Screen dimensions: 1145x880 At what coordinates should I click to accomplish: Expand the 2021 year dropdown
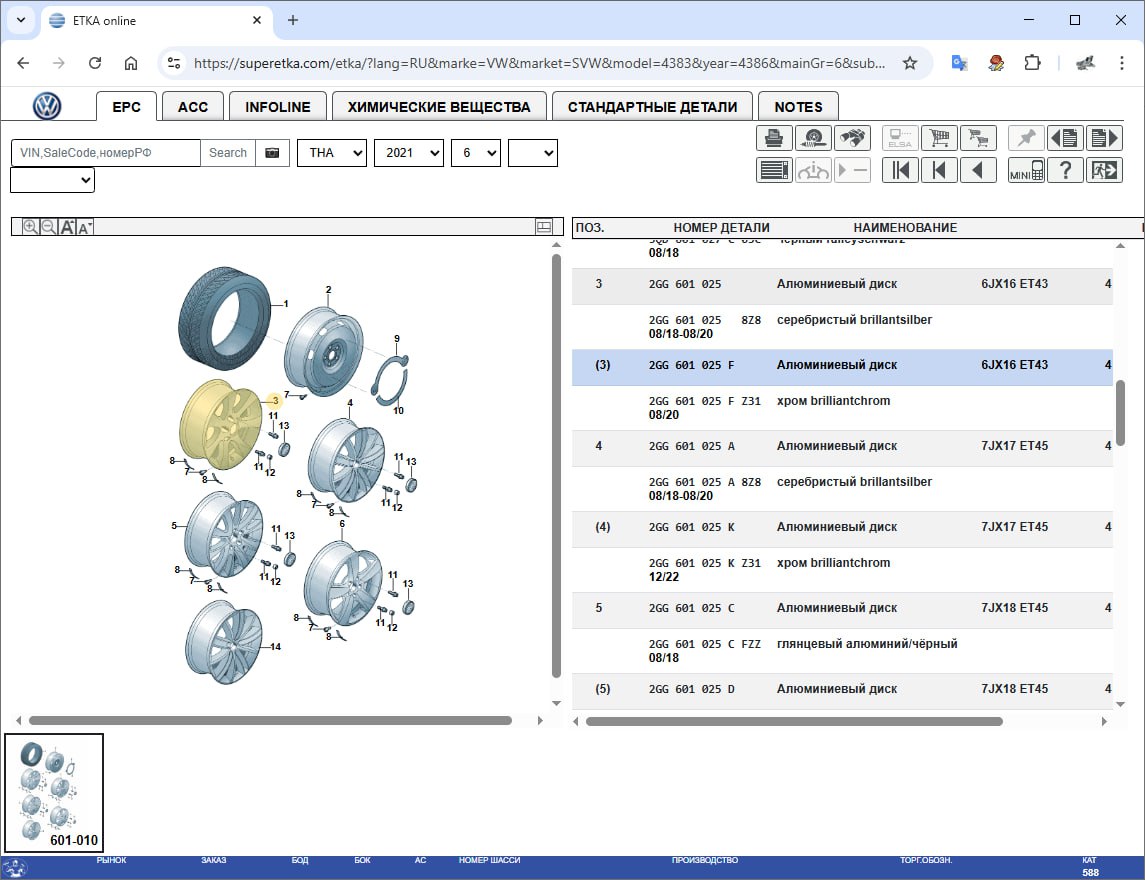pyautogui.click(x=409, y=153)
